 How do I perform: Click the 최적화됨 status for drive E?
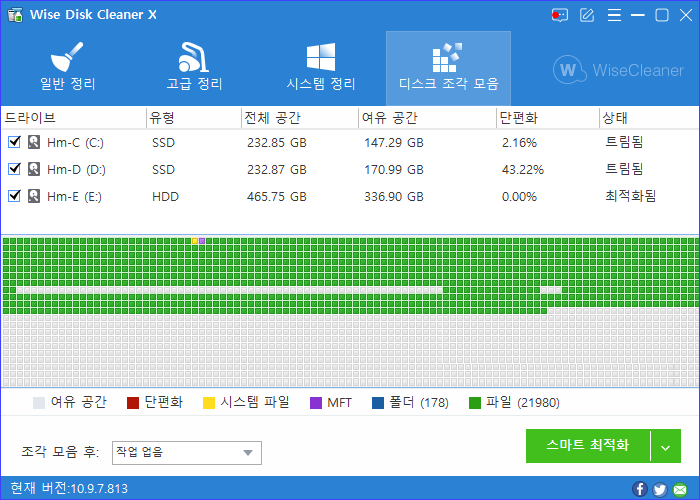pos(630,196)
